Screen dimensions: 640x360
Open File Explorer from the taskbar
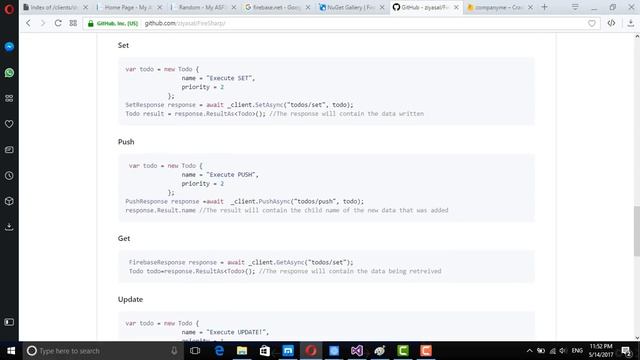coord(242,351)
